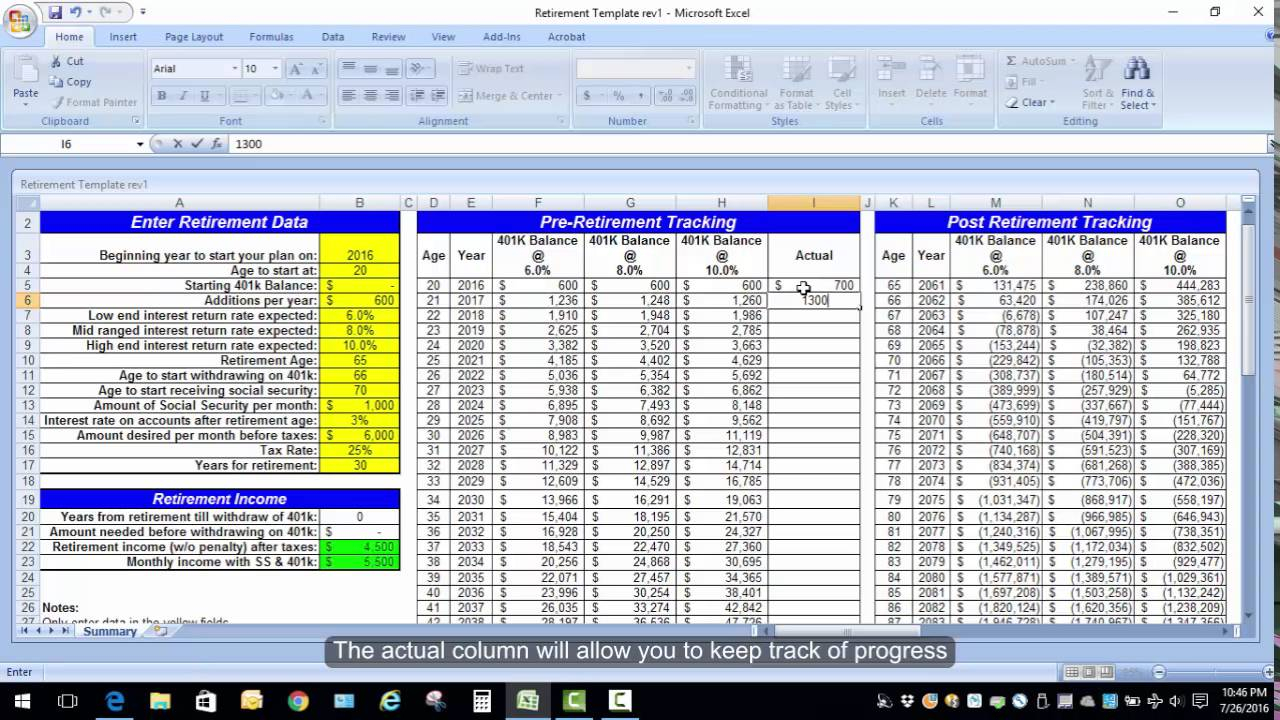Click the Paste clipboard icon
Screen dimensions: 1280x720
coord(26,78)
